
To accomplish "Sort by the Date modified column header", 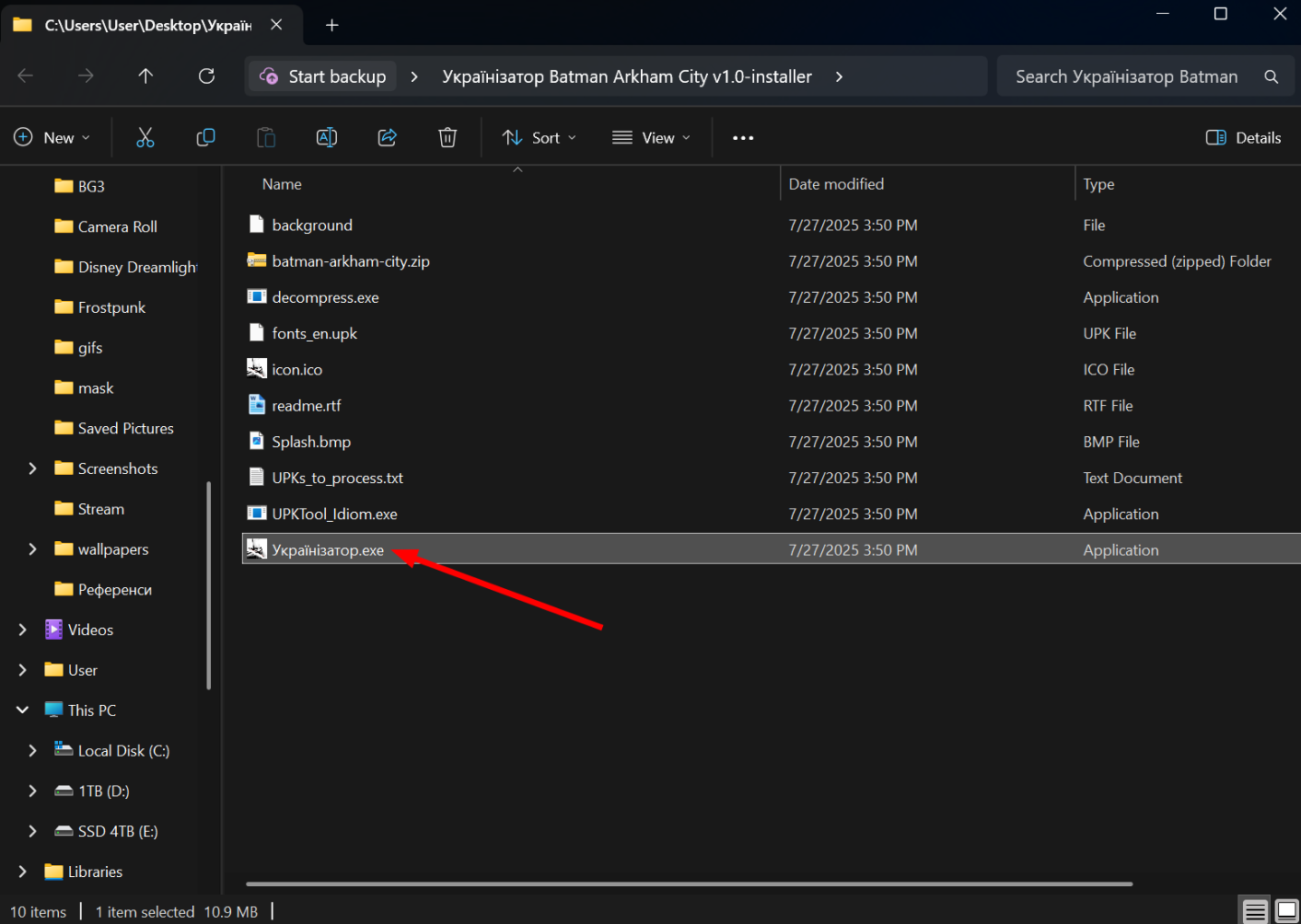I will tap(836, 184).
